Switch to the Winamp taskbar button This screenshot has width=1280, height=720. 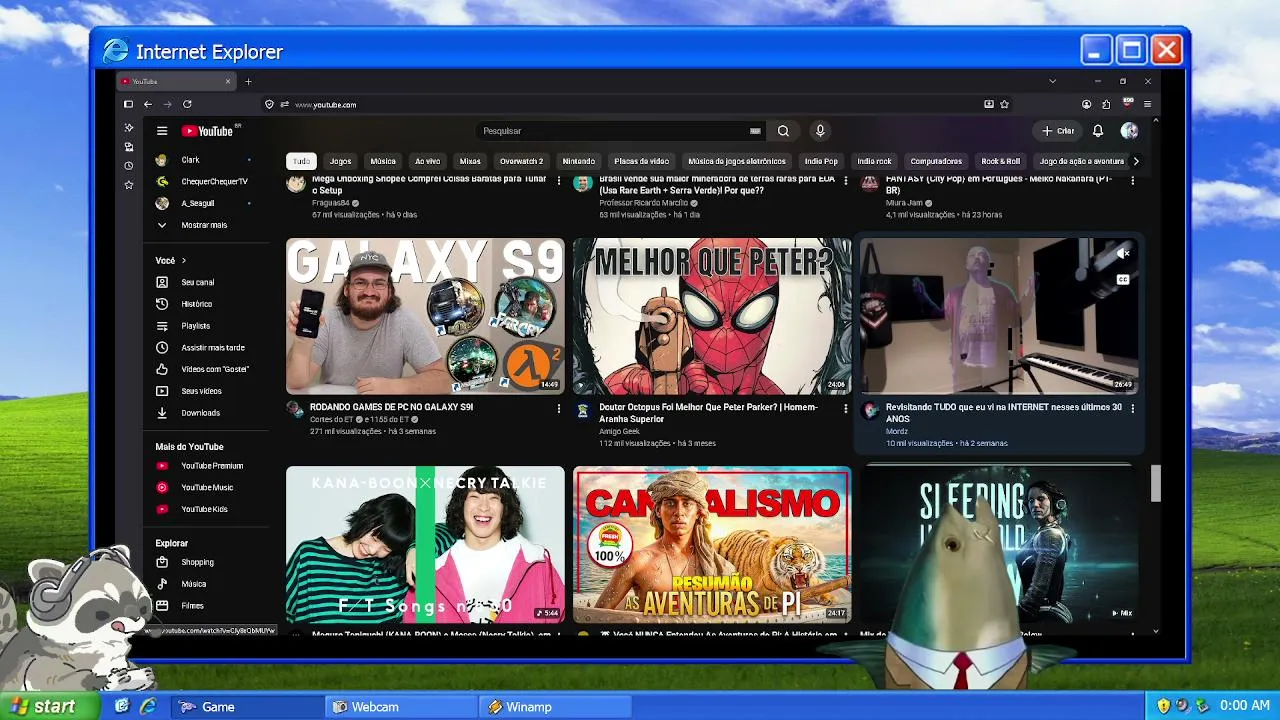(554, 707)
